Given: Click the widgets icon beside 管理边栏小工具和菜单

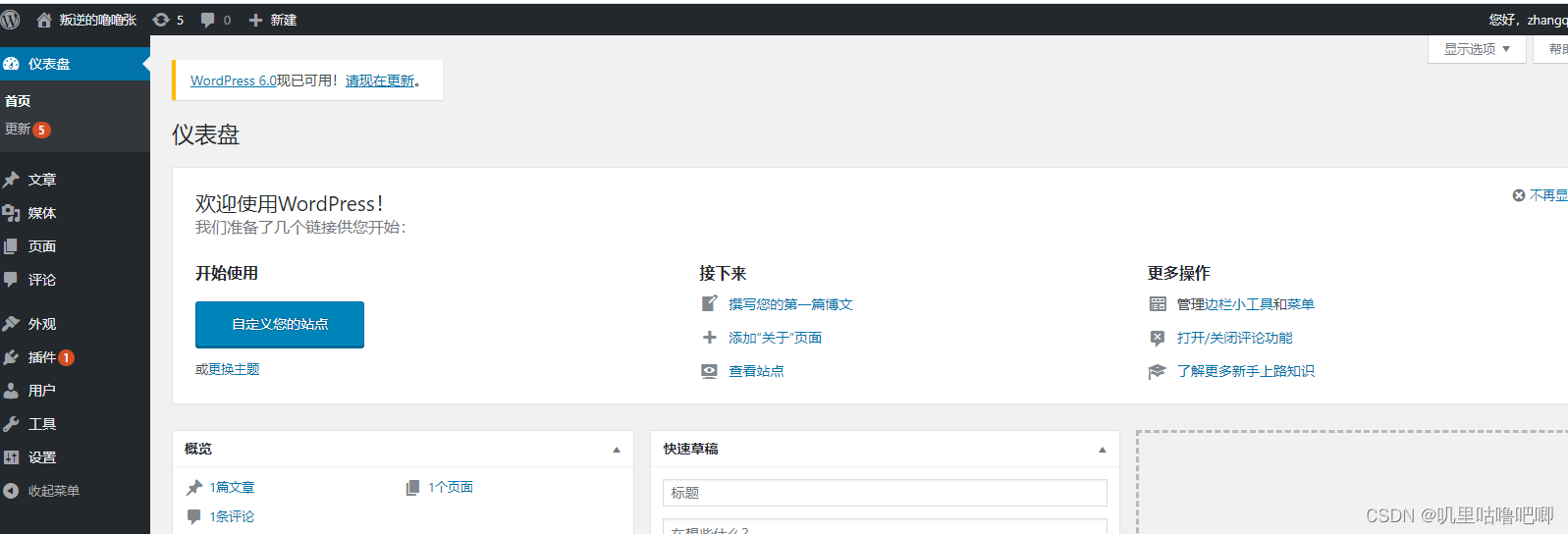Looking at the screenshot, I should 1158,304.
